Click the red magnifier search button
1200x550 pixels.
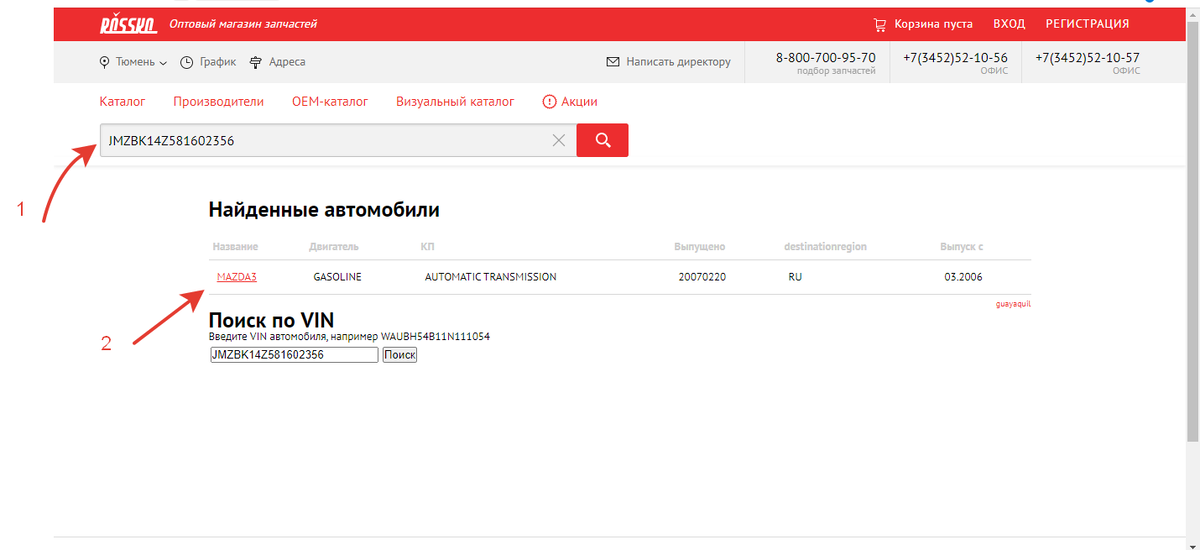coord(603,140)
